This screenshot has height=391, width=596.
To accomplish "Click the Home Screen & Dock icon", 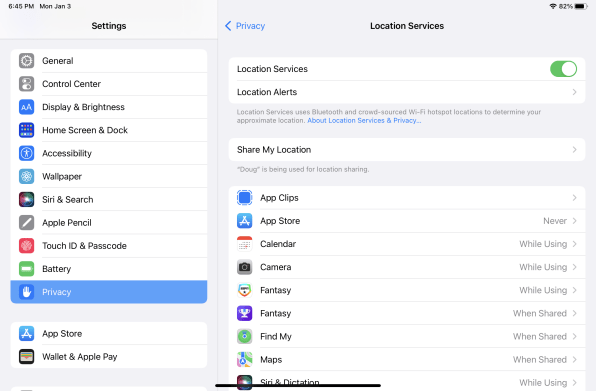I will 27,130.
